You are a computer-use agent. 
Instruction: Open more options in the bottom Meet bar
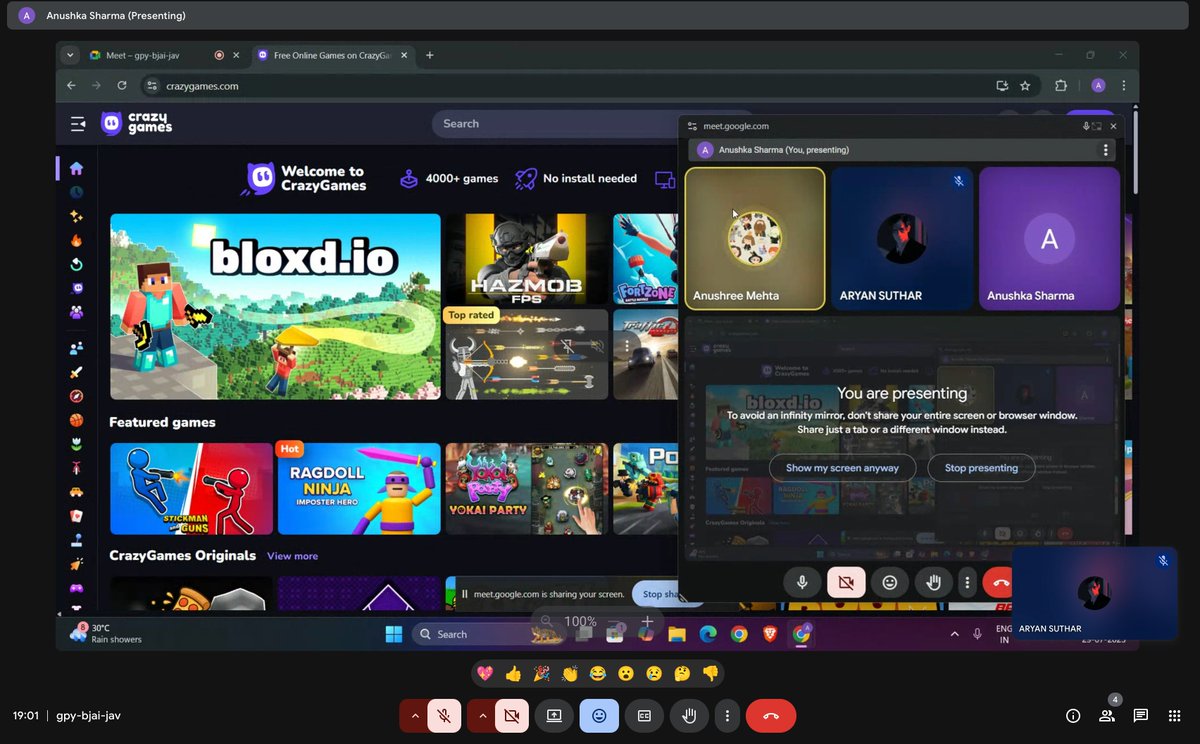(x=728, y=716)
